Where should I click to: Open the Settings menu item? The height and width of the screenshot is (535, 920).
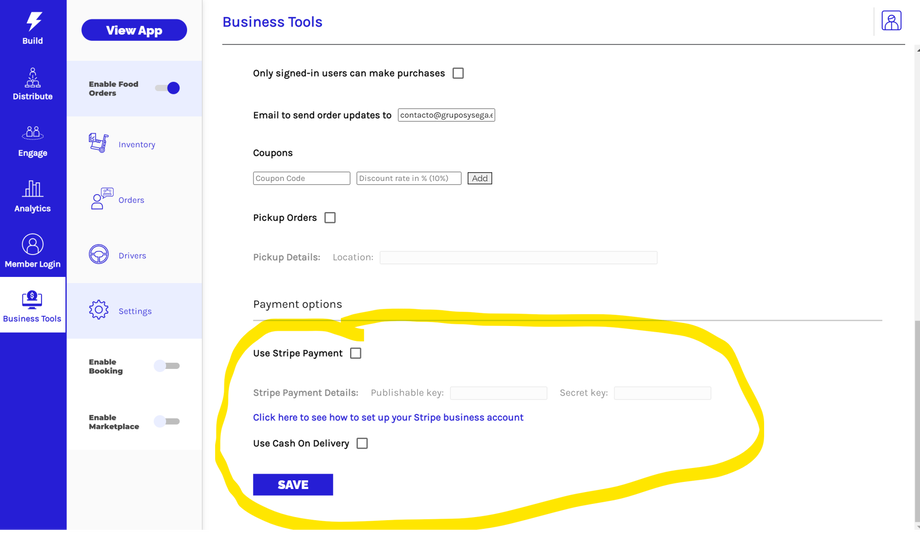[134, 311]
